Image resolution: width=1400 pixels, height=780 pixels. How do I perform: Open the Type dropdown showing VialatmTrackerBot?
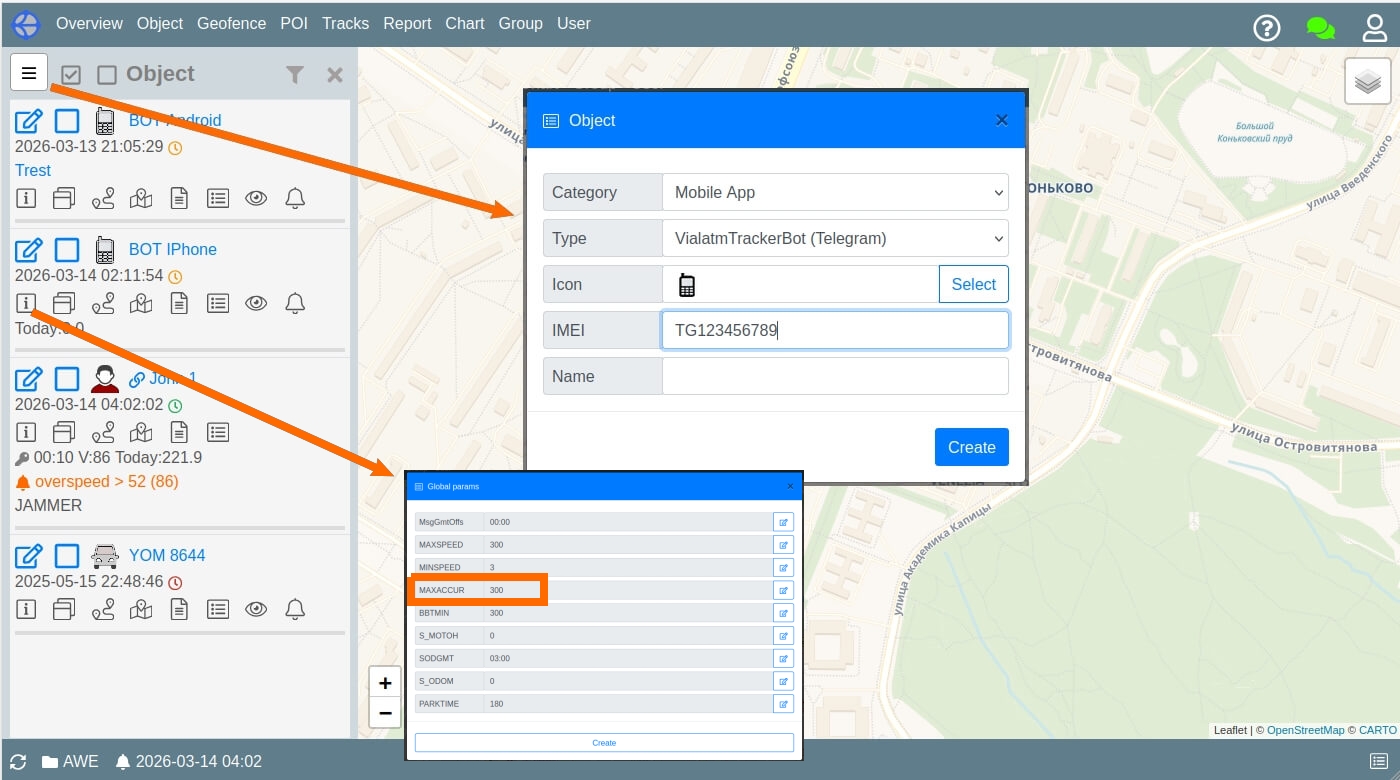835,238
